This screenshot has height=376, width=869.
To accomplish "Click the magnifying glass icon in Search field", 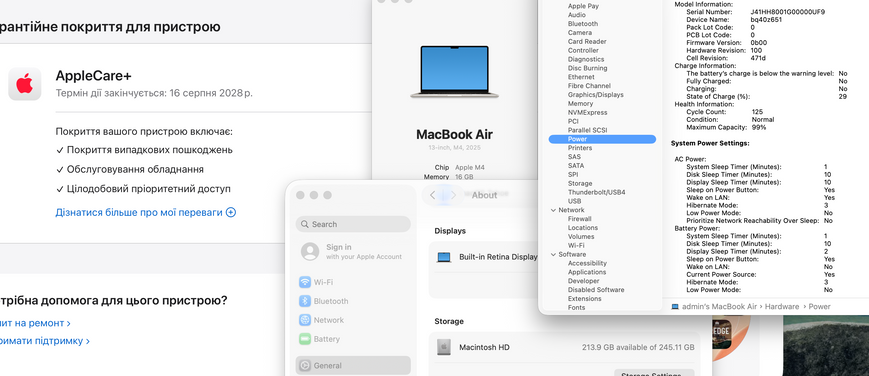I will [x=305, y=224].
